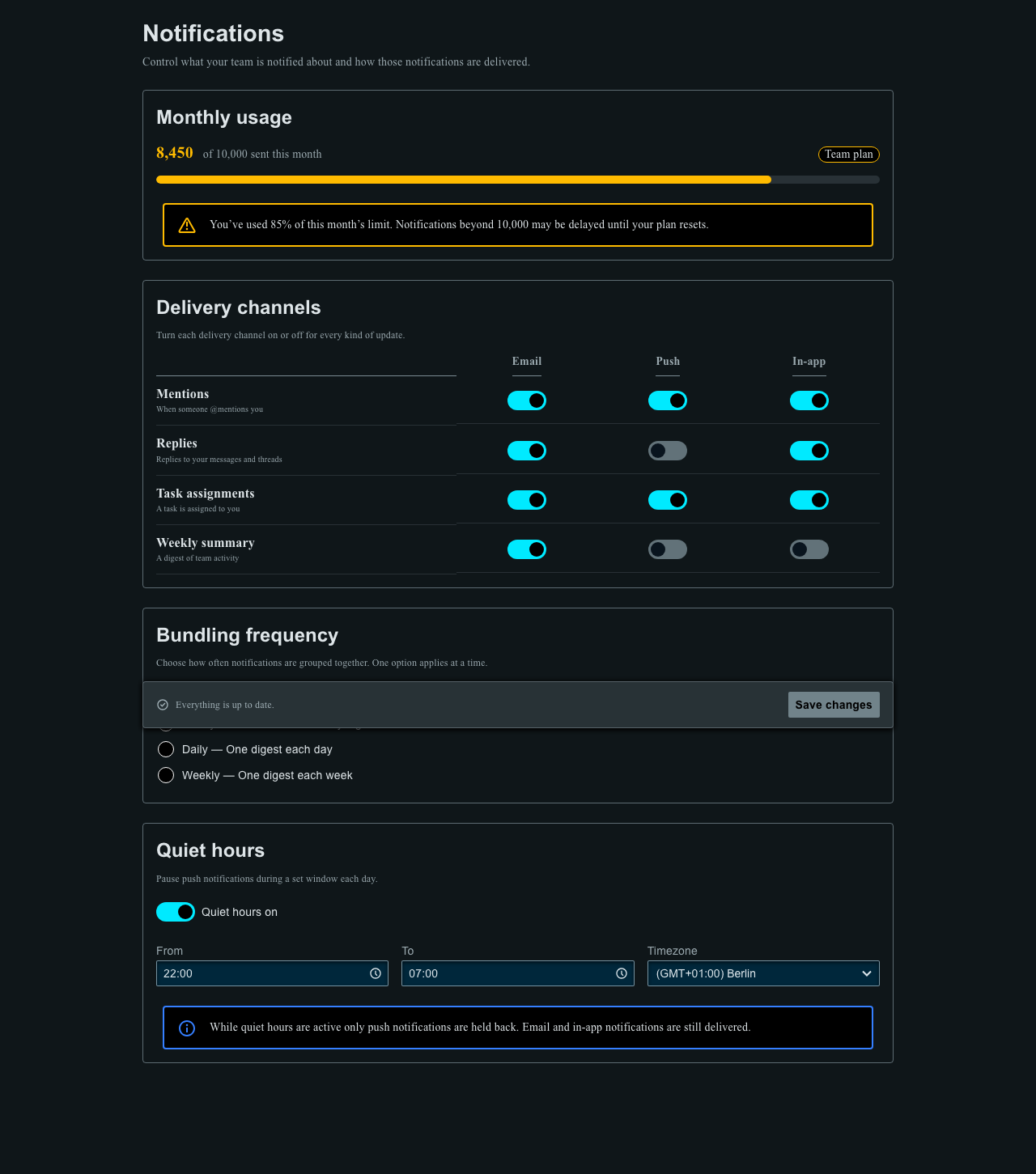Enable In-app for Weekly summary
This screenshot has width=1036, height=1174.
click(x=809, y=549)
